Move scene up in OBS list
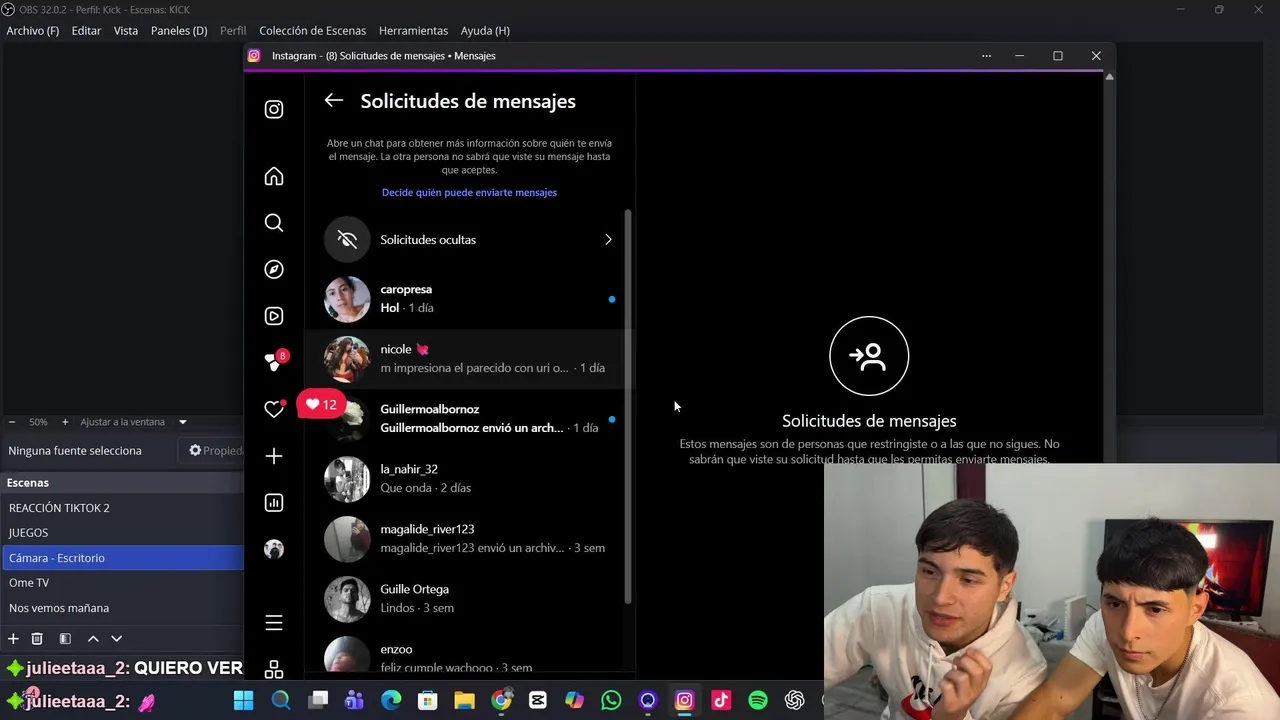Screen dimensions: 1280x720 pos(93,638)
